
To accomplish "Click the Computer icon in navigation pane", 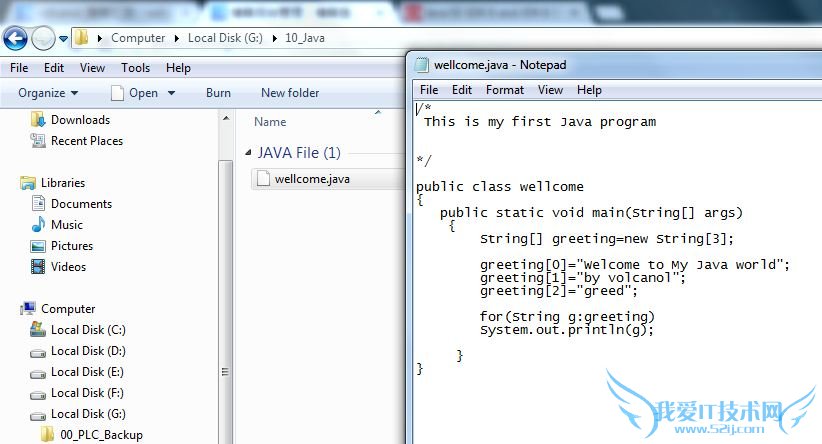I will pos(28,309).
